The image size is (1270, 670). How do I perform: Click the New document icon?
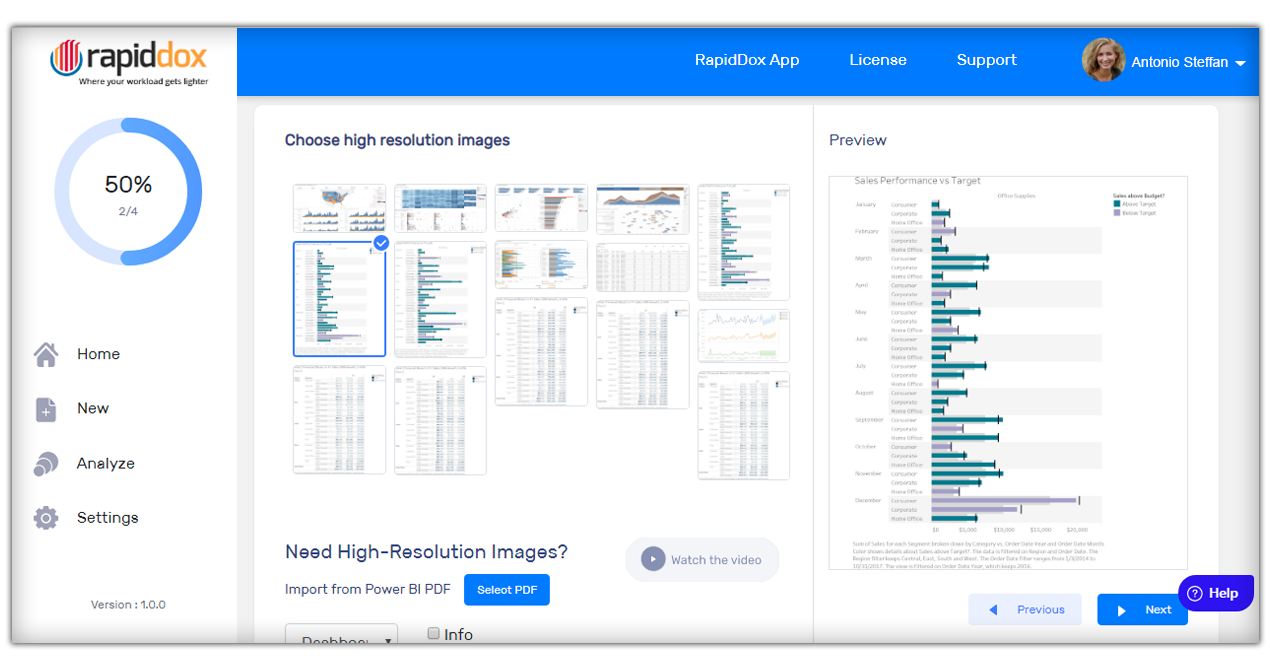[x=46, y=409]
